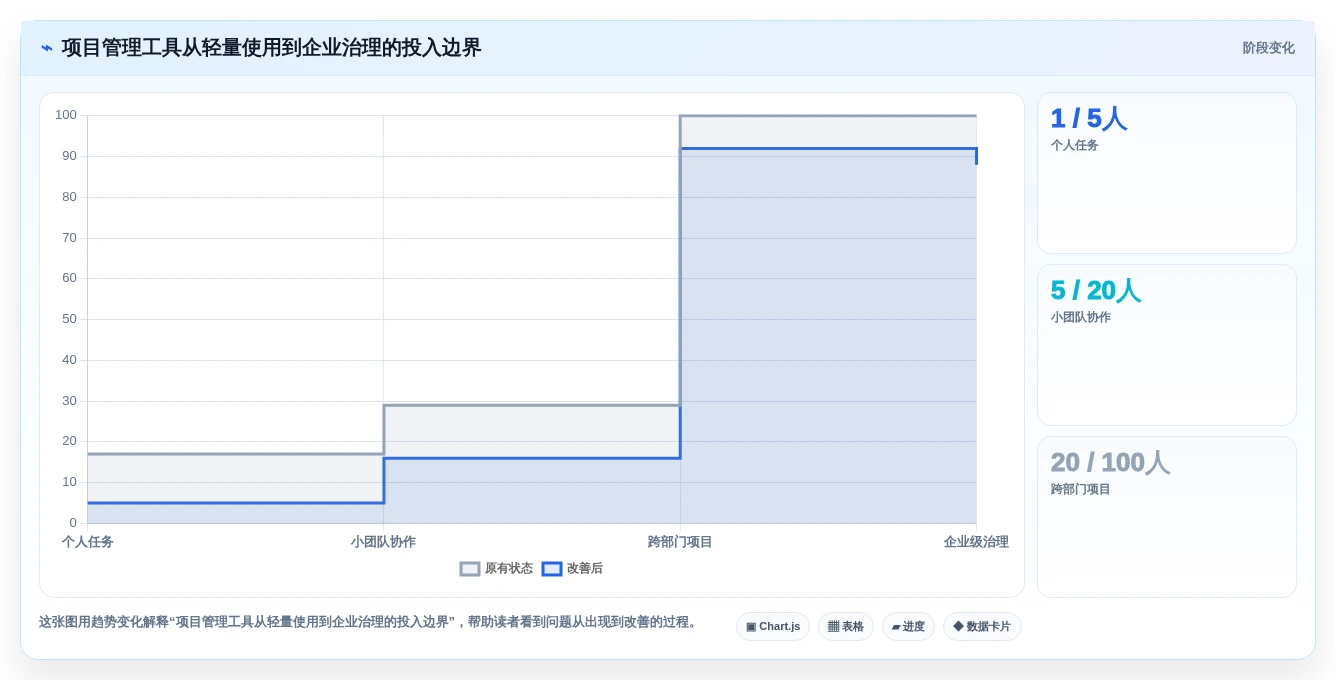Click the 个人任务 x-axis label
The image size is (1336, 680).
(88, 542)
